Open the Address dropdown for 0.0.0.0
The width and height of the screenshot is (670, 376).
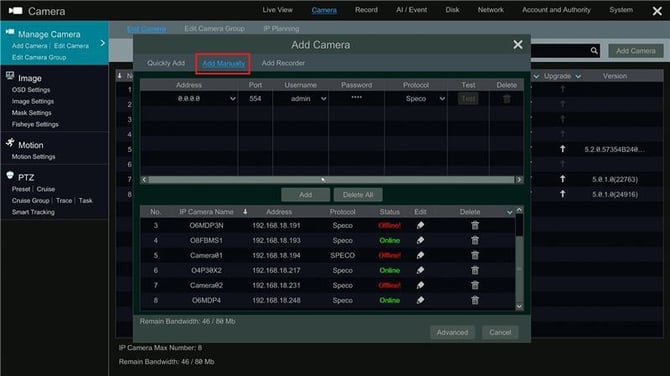tap(232, 99)
